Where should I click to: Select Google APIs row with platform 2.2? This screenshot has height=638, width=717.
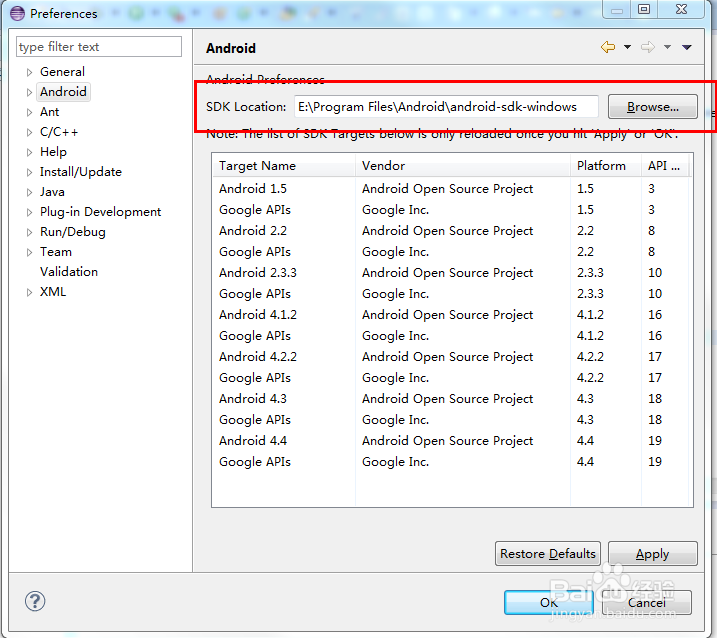pos(450,252)
